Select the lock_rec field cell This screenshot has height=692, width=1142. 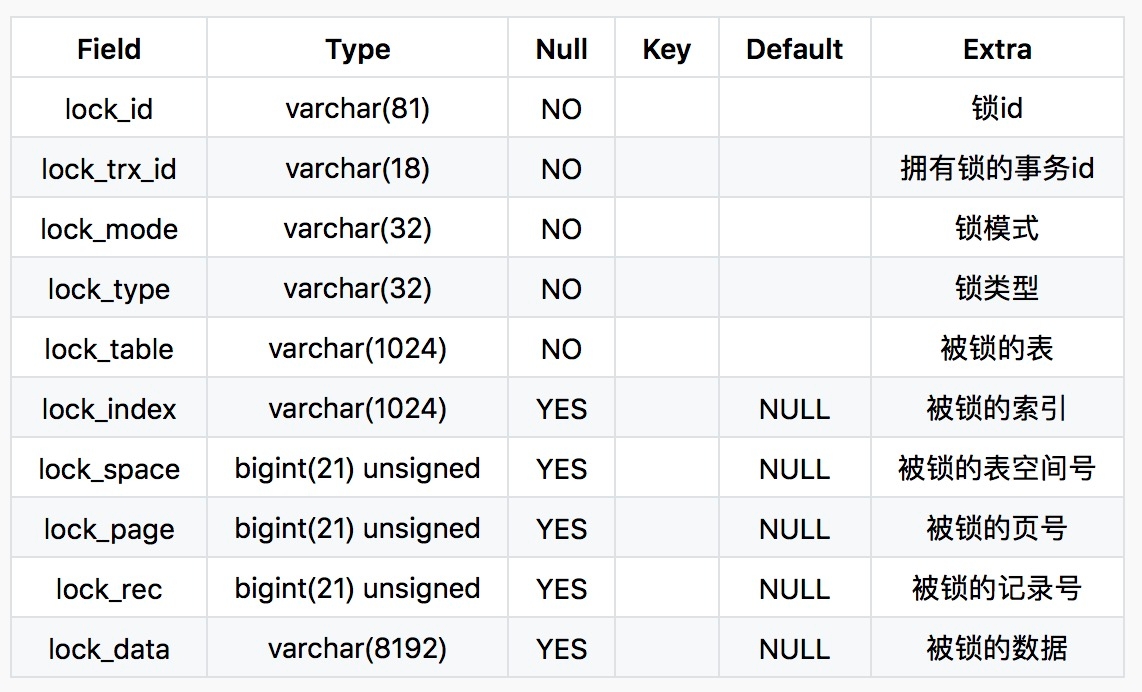(109, 589)
